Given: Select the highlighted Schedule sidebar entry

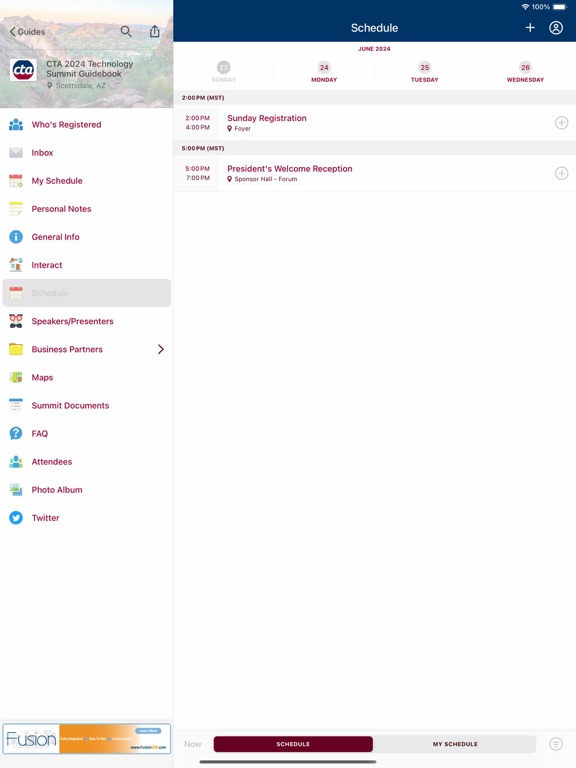Looking at the screenshot, I should 87,293.
